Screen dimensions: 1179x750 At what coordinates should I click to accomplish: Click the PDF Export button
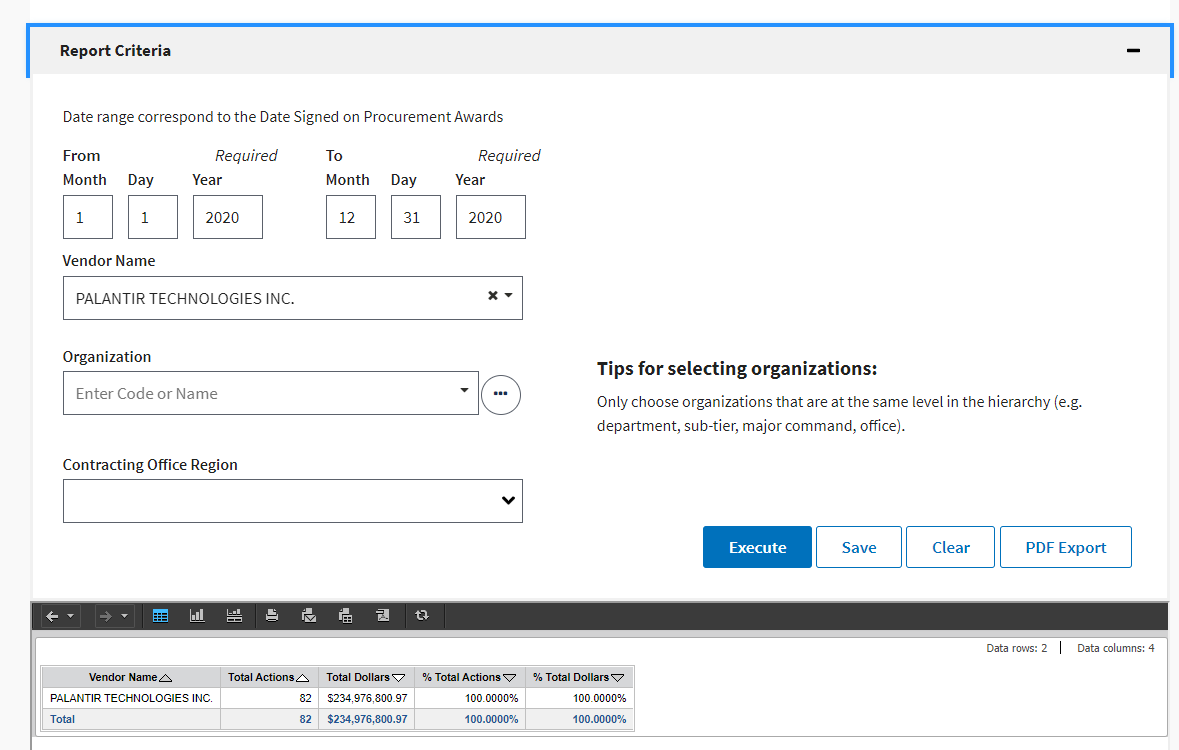[x=1065, y=547]
